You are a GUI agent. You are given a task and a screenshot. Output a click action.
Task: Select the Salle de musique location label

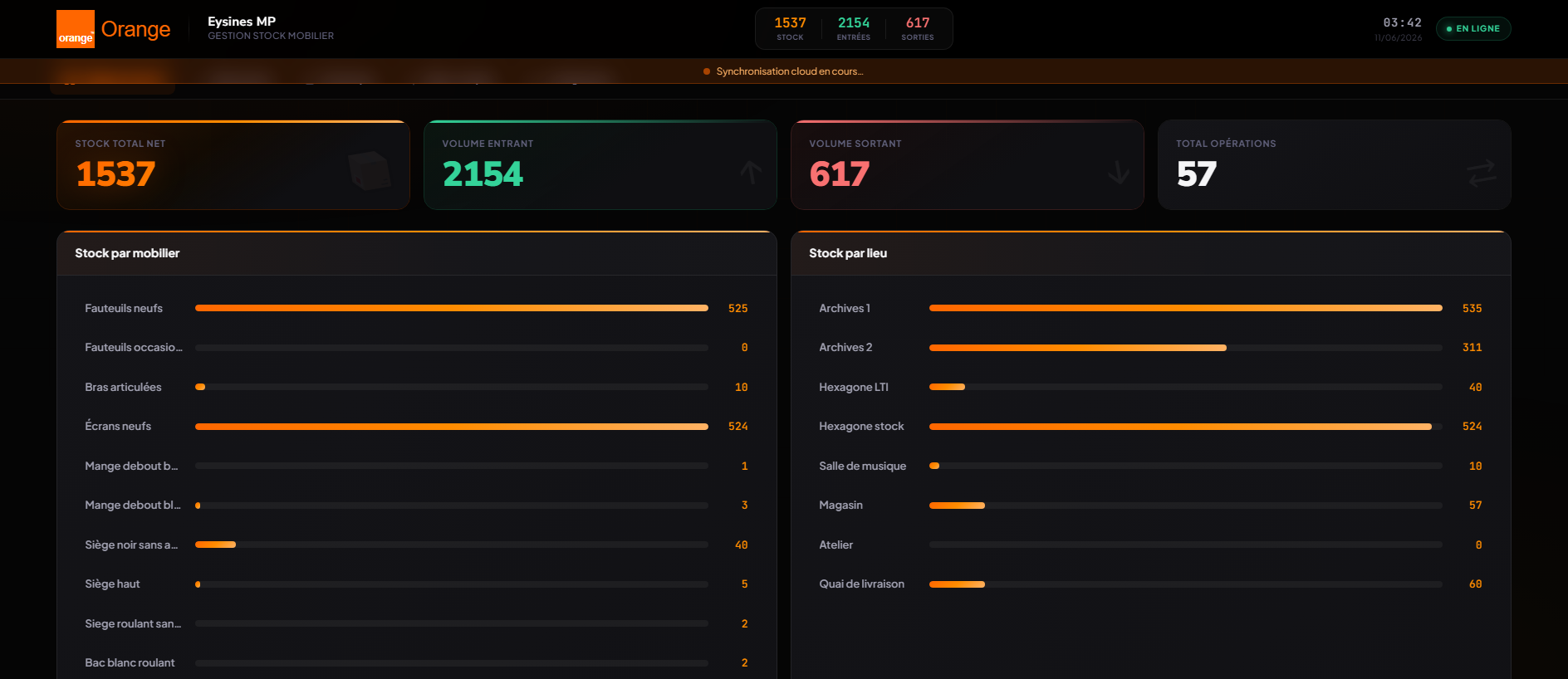coord(863,466)
